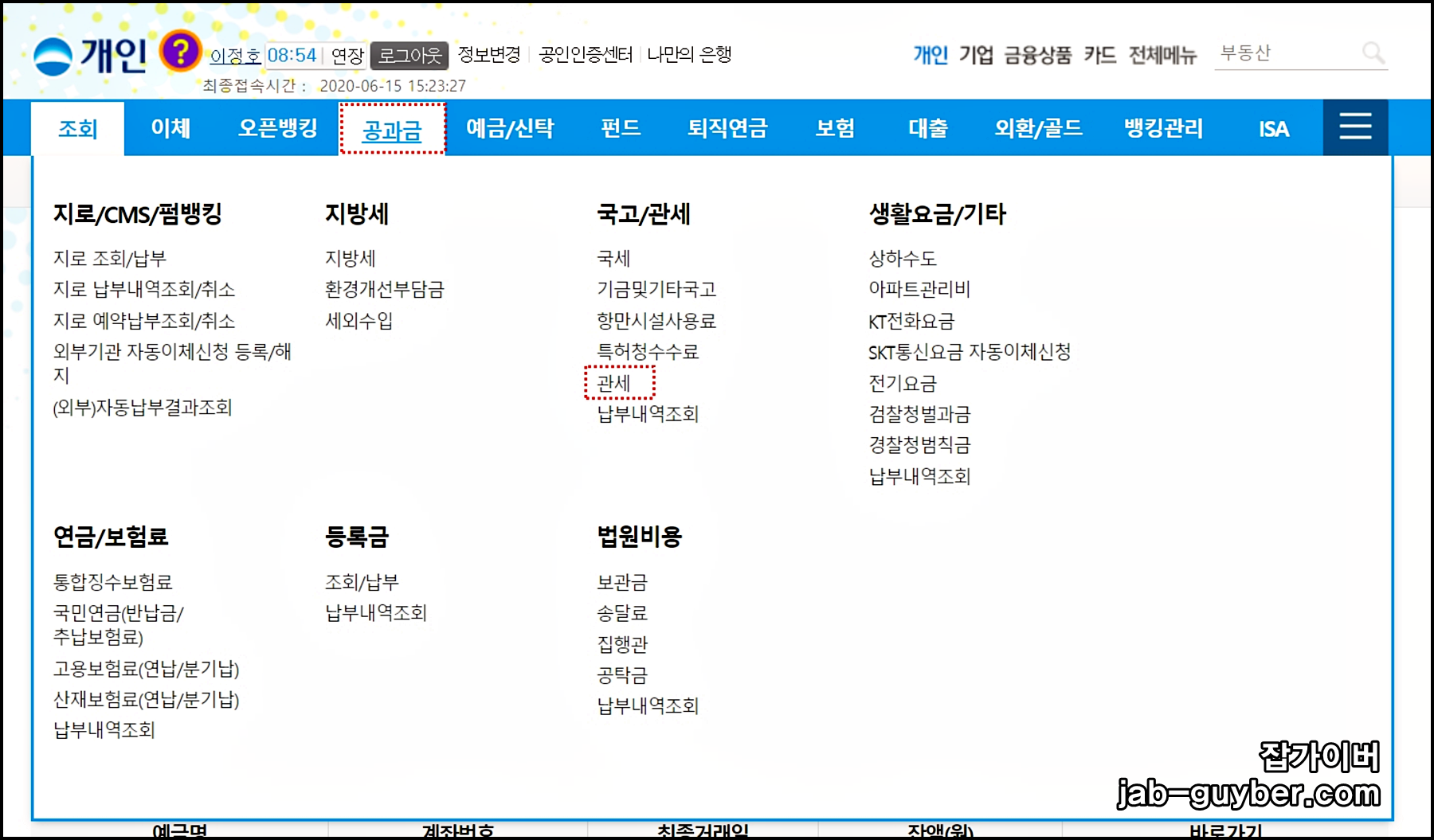The image size is (1434, 840).
Task: Open 지로 조회/납부
Action: pos(110,258)
